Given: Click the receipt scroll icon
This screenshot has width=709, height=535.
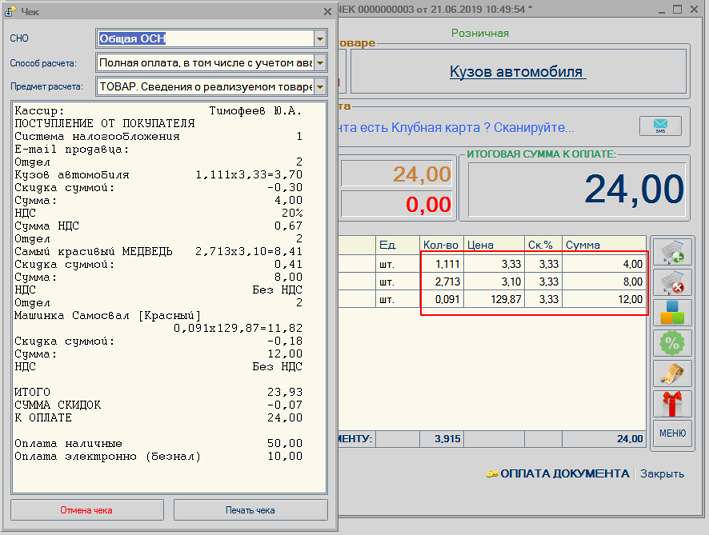Looking at the screenshot, I should (672, 374).
